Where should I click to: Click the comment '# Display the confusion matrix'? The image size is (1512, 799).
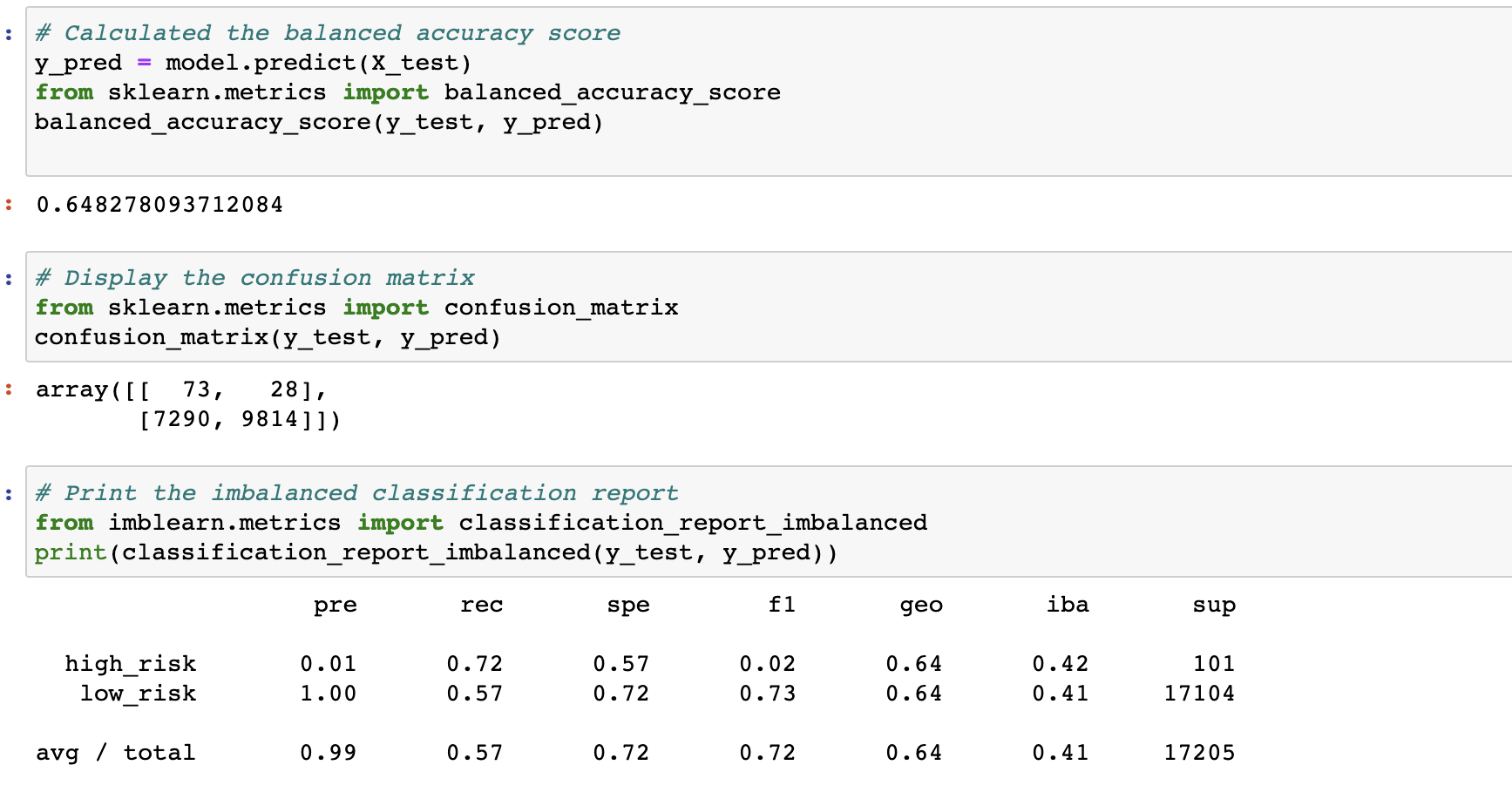[254, 278]
